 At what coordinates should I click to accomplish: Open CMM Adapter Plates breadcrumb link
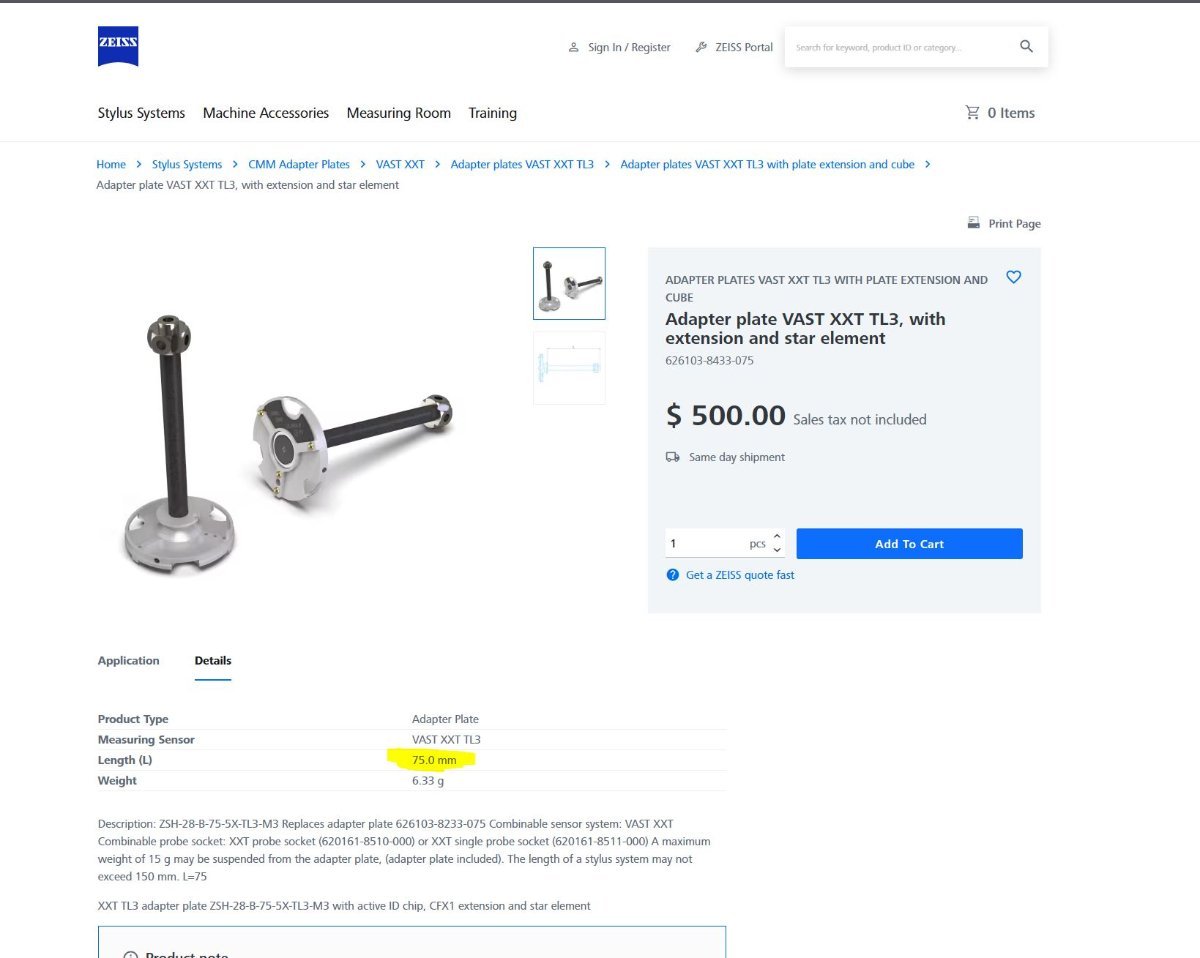point(299,164)
